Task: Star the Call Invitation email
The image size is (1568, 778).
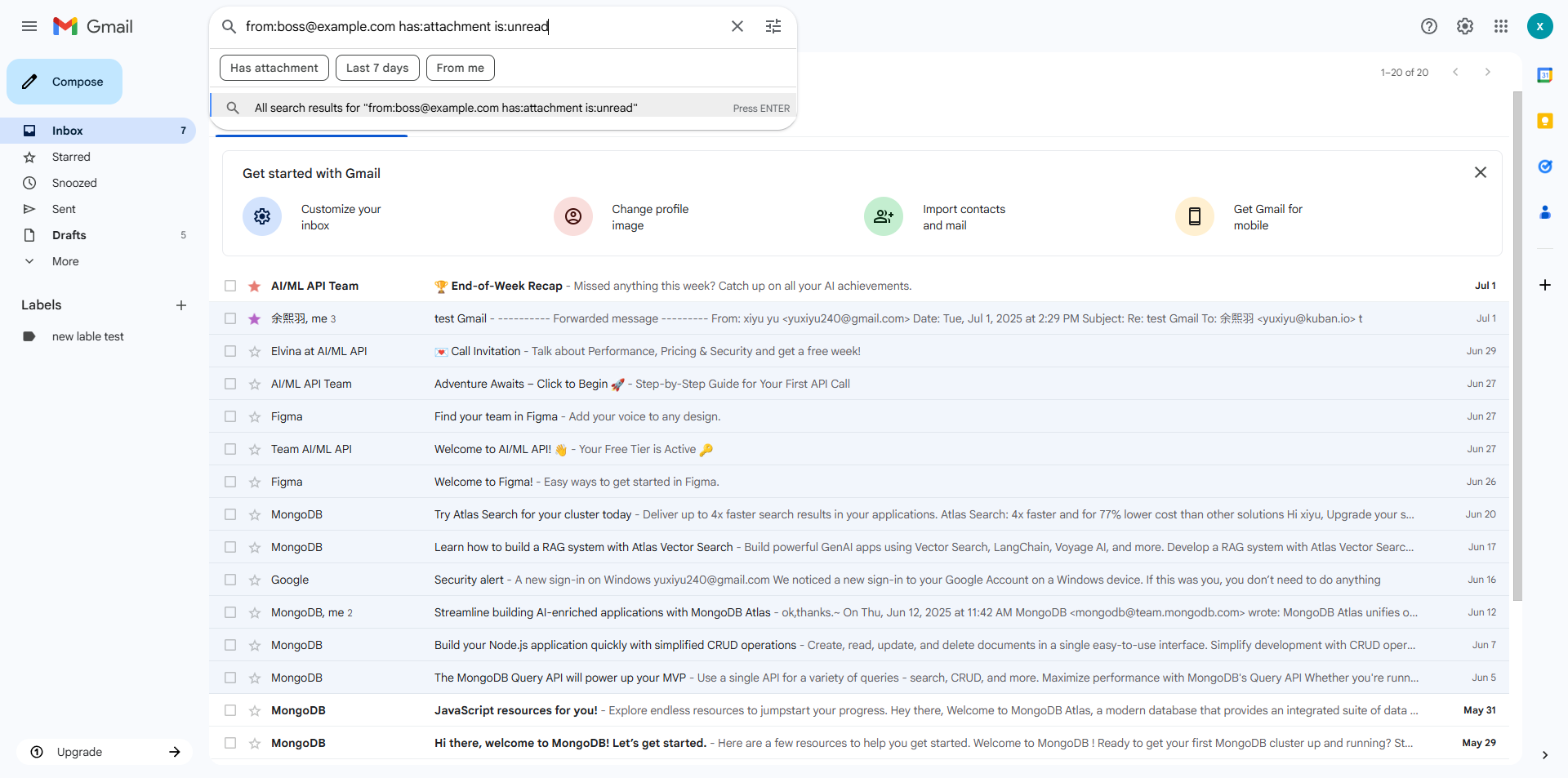Action: (x=255, y=351)
